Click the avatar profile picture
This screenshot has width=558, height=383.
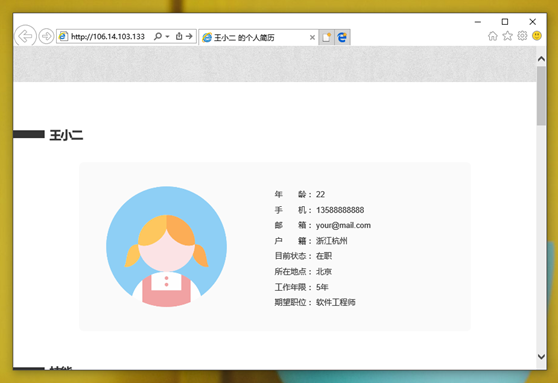(166, 247)
